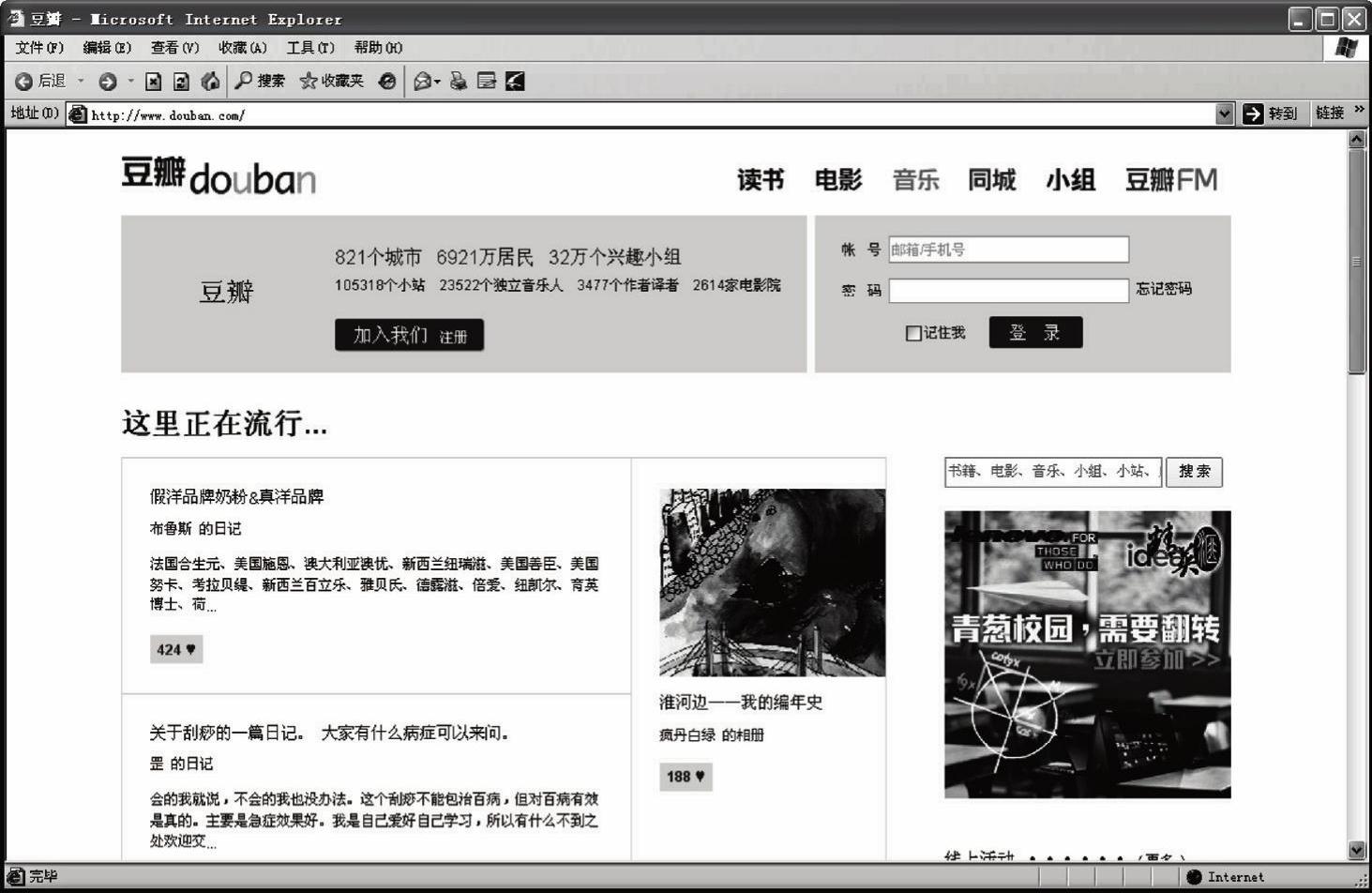
Task: Click the vertical scrollbar up arrow
Action: [x=1357, y=139]
